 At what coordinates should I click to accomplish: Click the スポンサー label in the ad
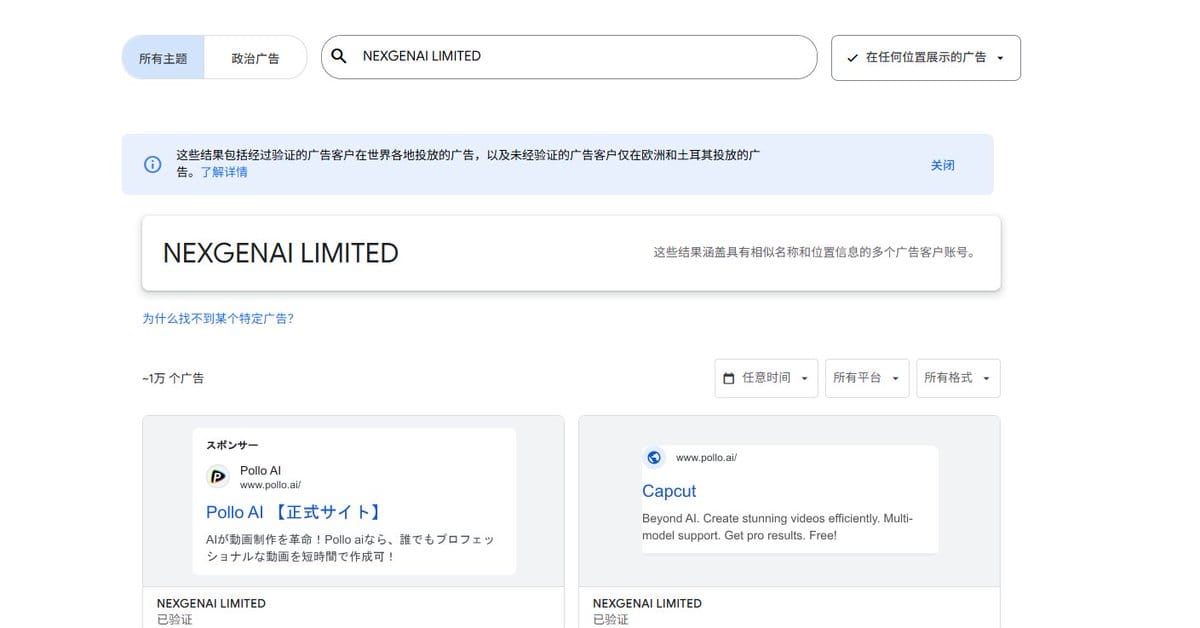(x=233, y=445)
